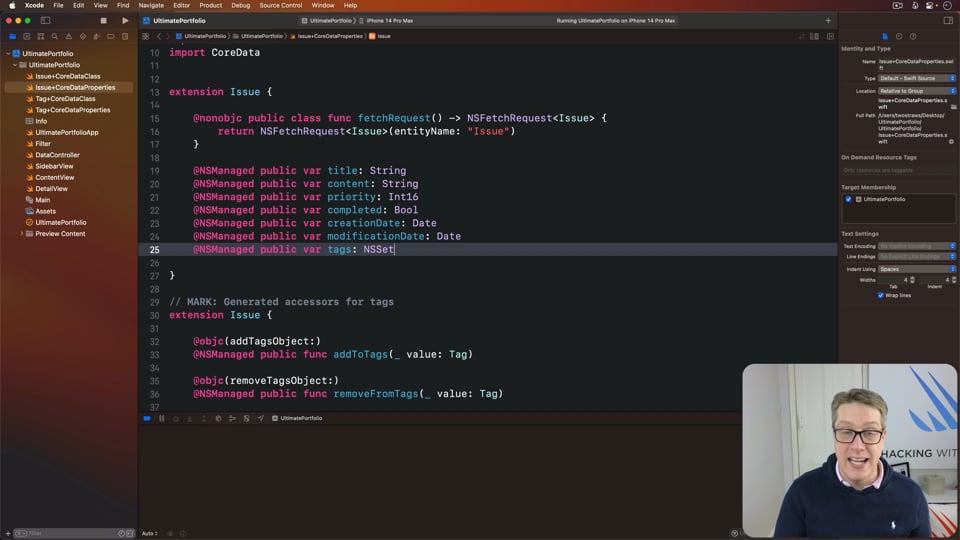Open ContentView file
This screenshot has height=540, width=960.
[54, 178]
